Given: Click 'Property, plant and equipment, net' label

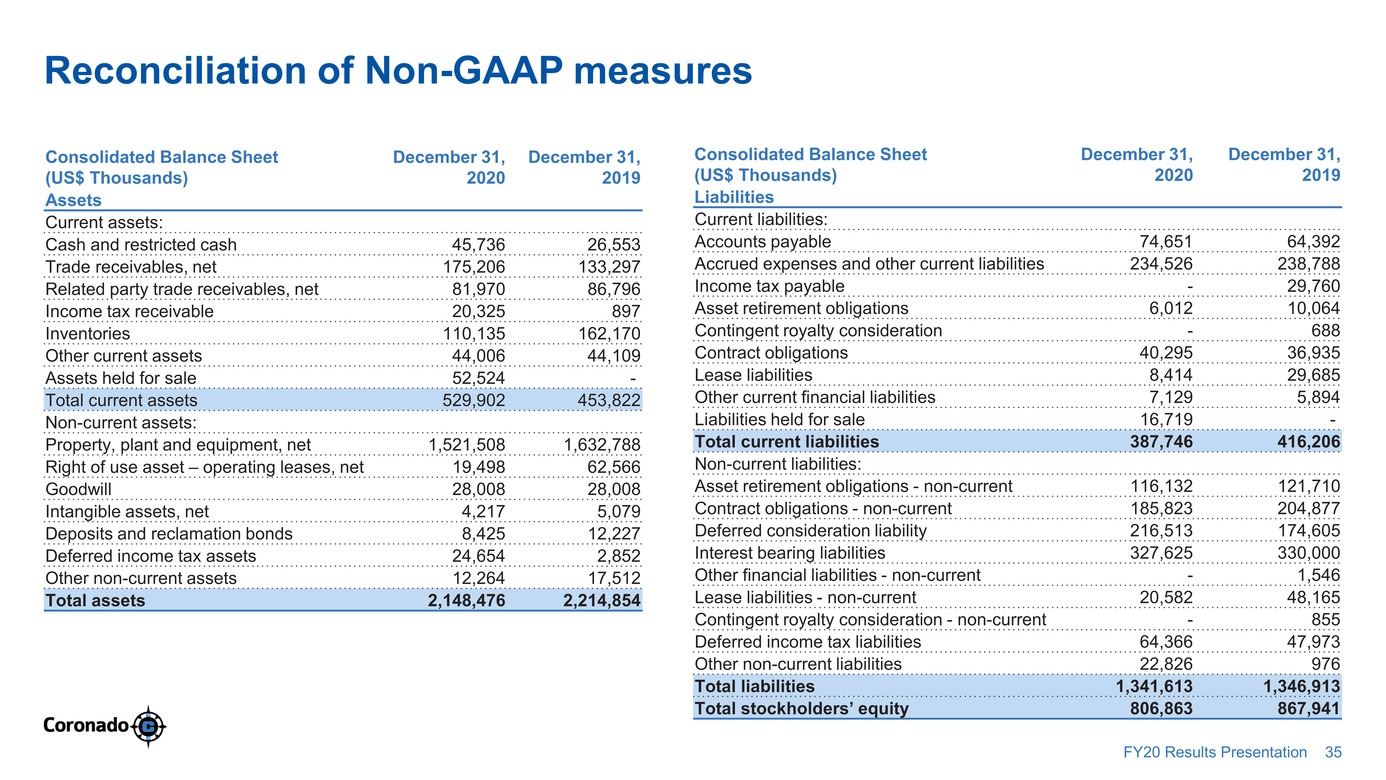Looking at the screenshot, I should click(178, 445).
